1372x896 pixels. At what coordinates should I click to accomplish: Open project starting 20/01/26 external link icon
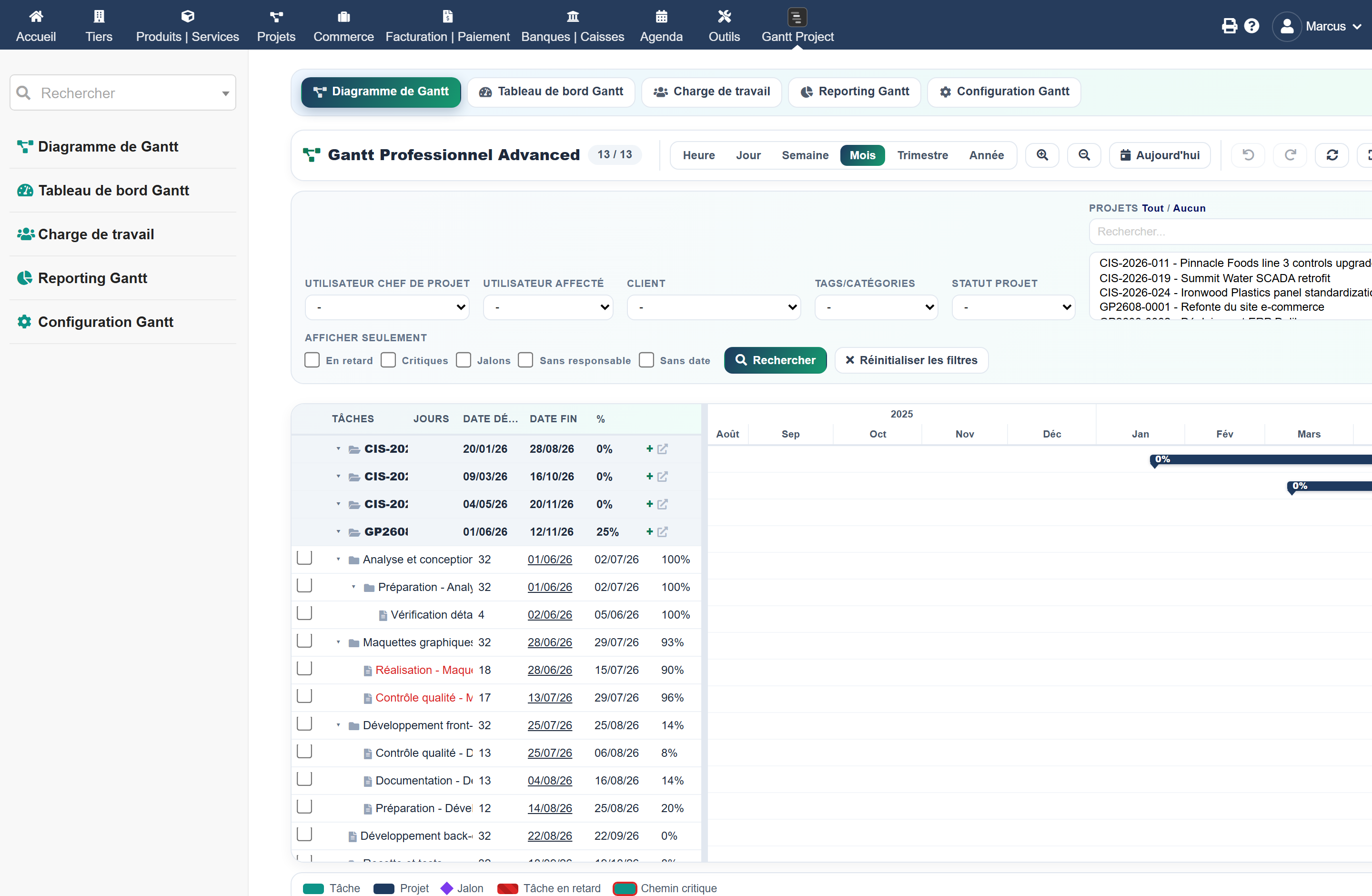662,448
